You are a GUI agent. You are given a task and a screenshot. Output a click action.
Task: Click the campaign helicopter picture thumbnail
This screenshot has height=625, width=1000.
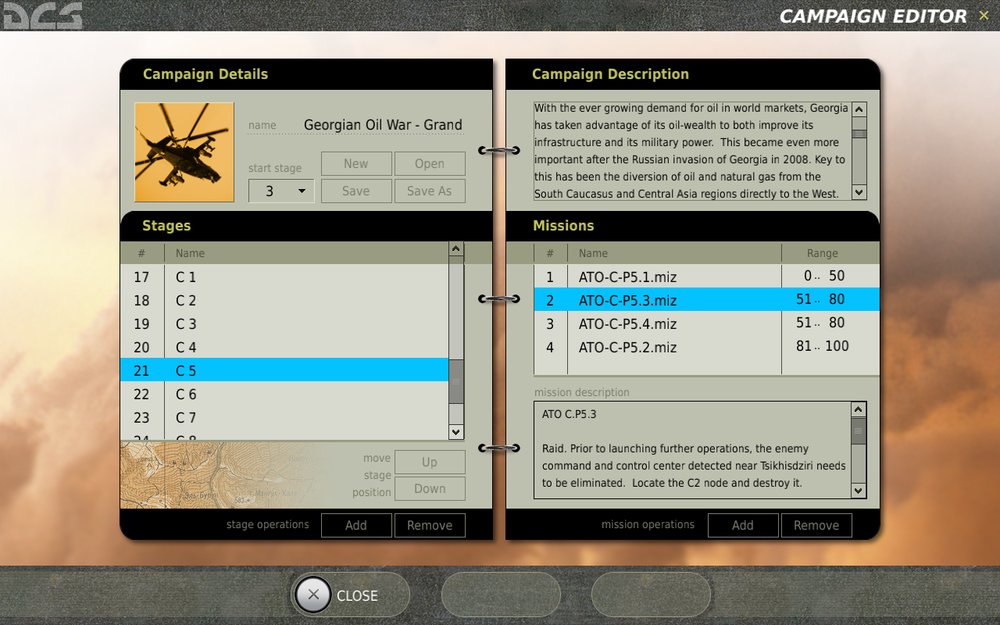tap(184, 152)
